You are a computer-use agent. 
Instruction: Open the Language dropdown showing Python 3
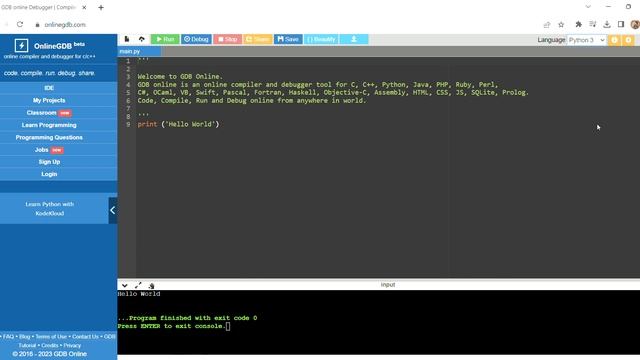pos(587,40)
